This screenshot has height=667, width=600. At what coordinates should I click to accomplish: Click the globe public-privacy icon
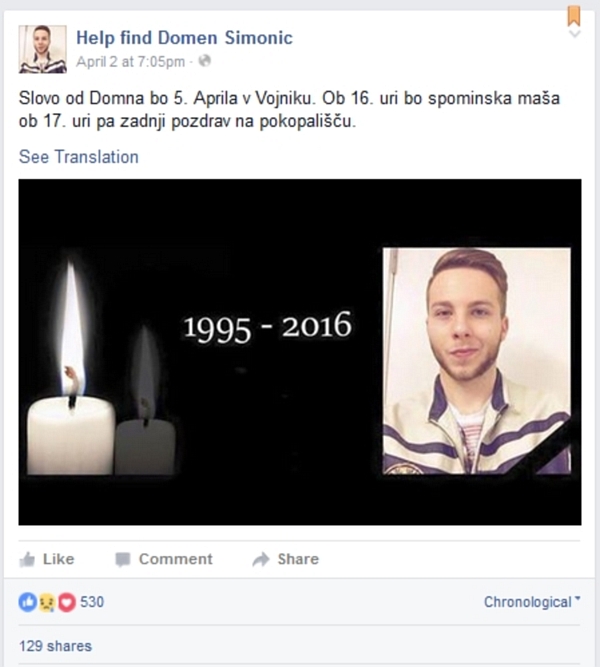click(x=205, y=61)
